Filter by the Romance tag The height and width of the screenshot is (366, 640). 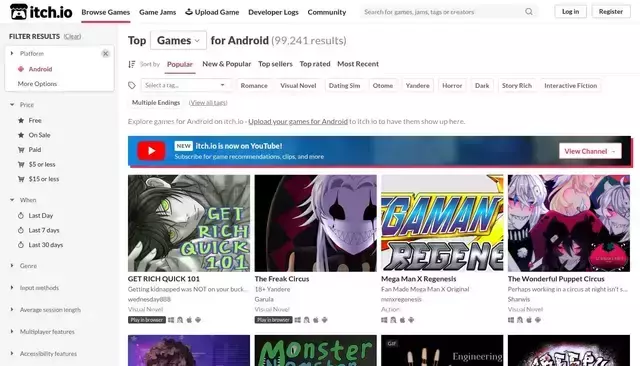pos(254,86)
